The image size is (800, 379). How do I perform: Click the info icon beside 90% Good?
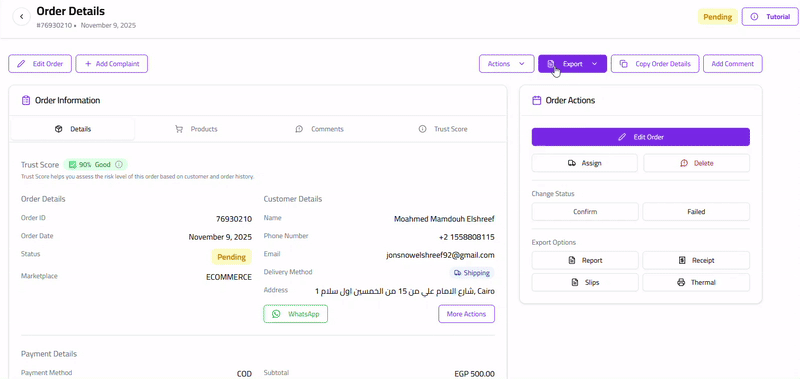click(x=119, y=165)
